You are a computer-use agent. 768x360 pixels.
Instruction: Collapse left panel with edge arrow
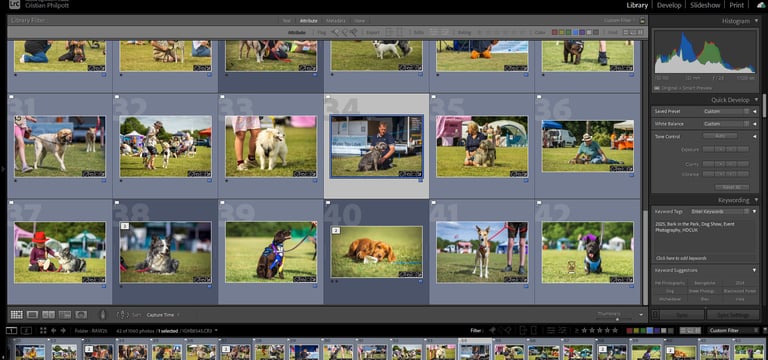[x=3, y=169]
